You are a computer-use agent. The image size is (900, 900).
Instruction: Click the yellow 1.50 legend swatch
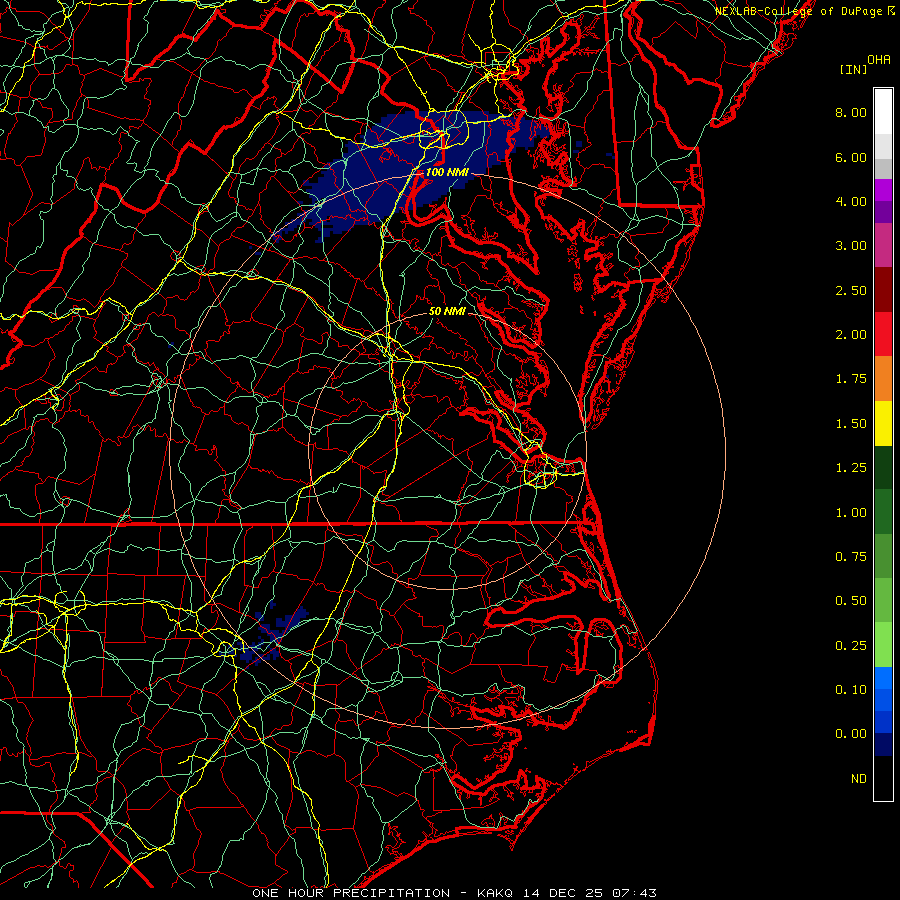pyautogui.click(x=883, y=423)
